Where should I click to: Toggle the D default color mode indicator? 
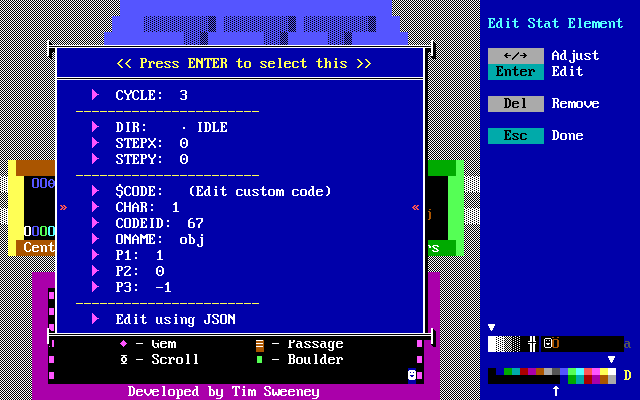(x=628, y=376)
